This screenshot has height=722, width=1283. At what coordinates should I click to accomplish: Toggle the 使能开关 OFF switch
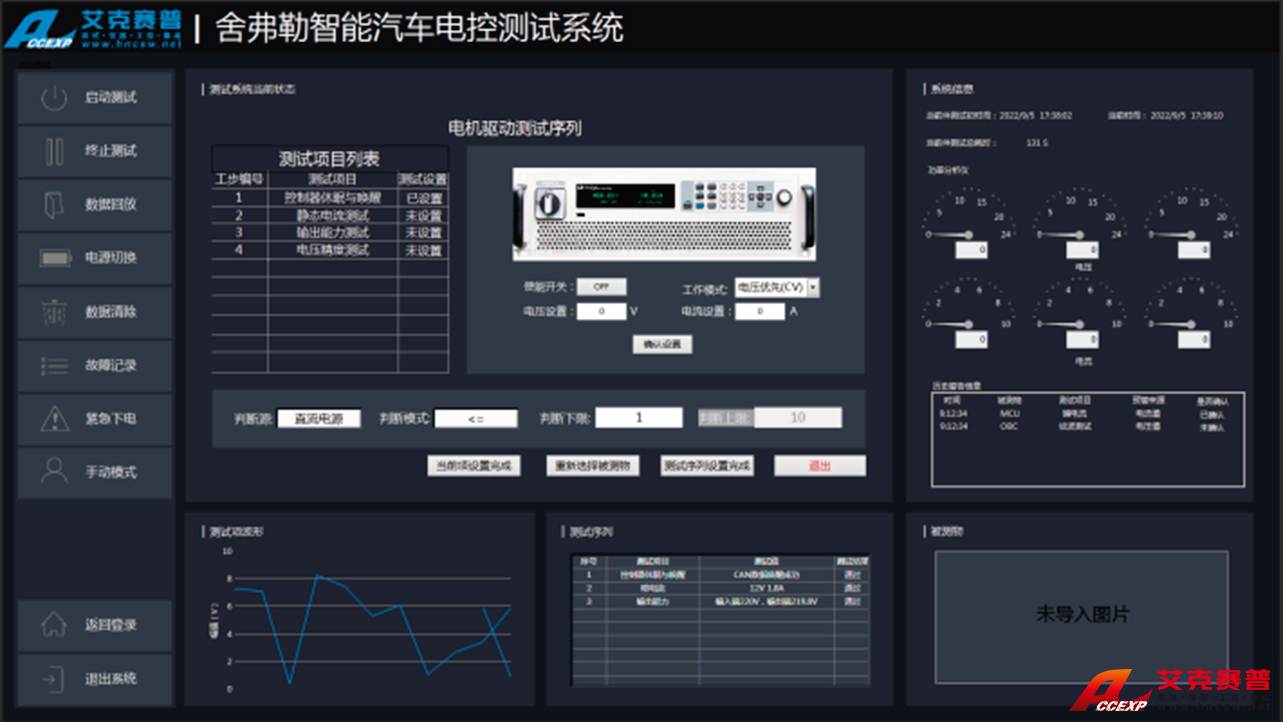click(601, 287)
